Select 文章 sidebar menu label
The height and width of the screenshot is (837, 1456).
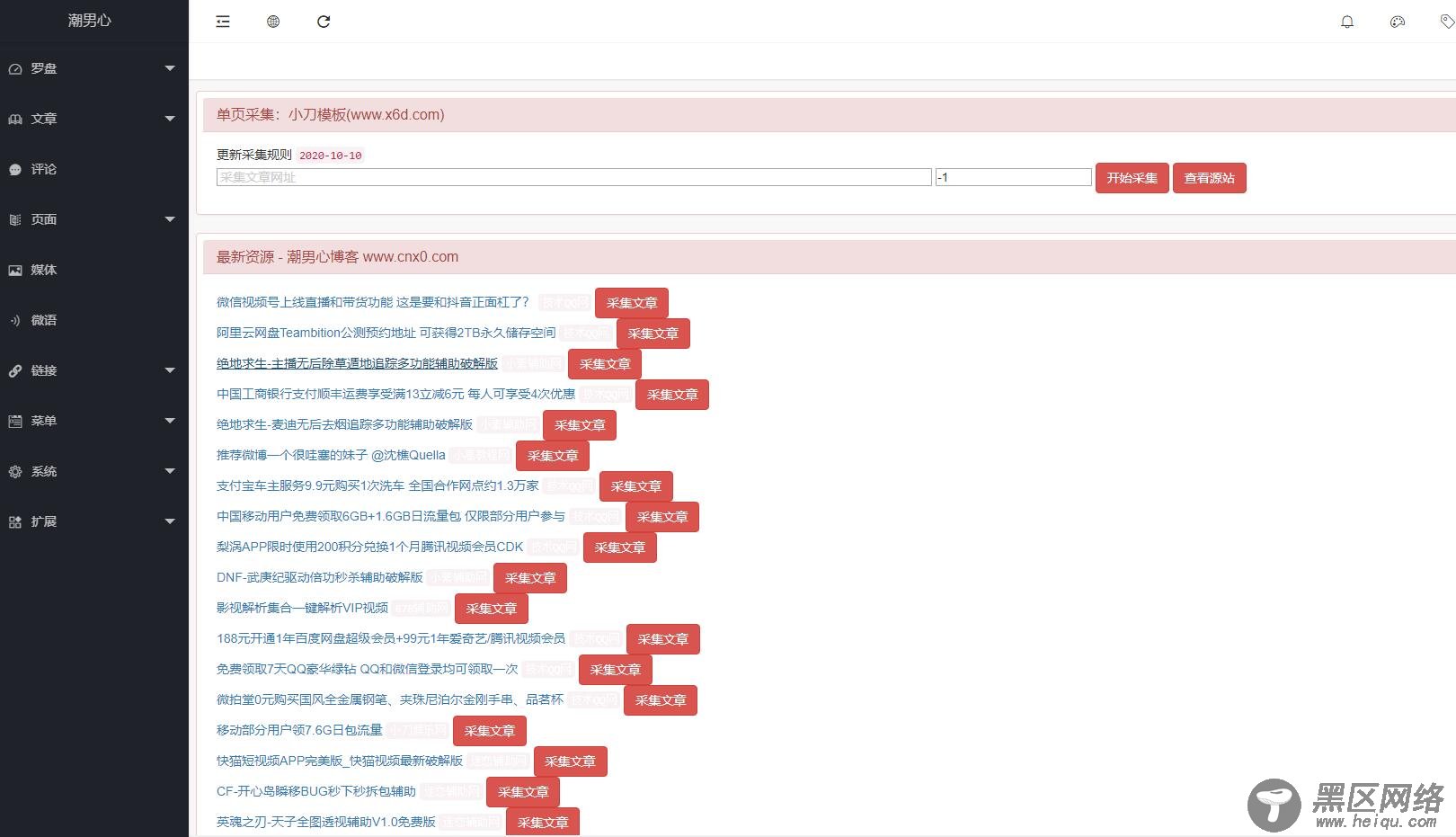pos(44,119)
